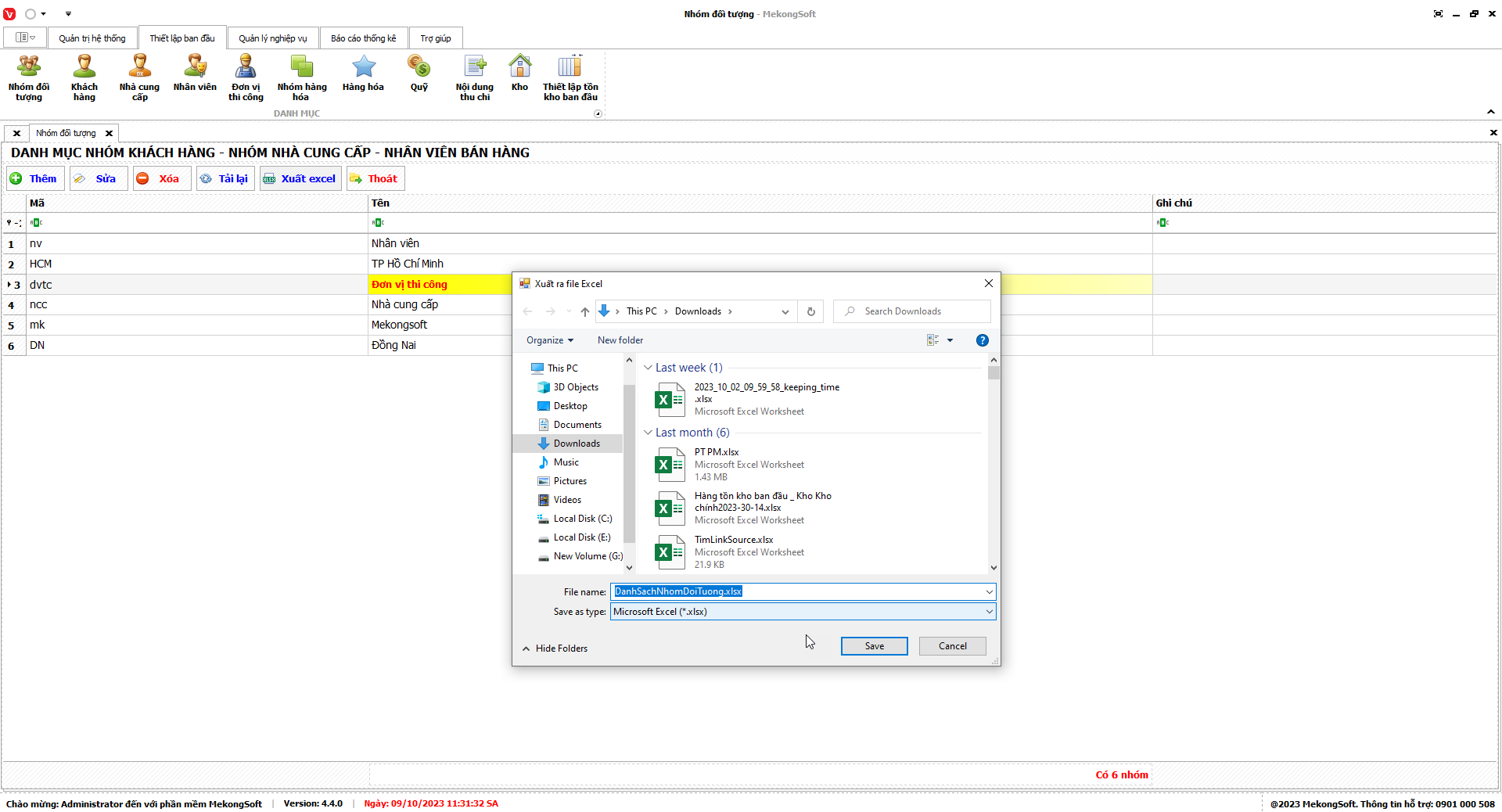Select Desktop in navigation tree
This screenshot has width=1502, height=812.
coord(570,406)
